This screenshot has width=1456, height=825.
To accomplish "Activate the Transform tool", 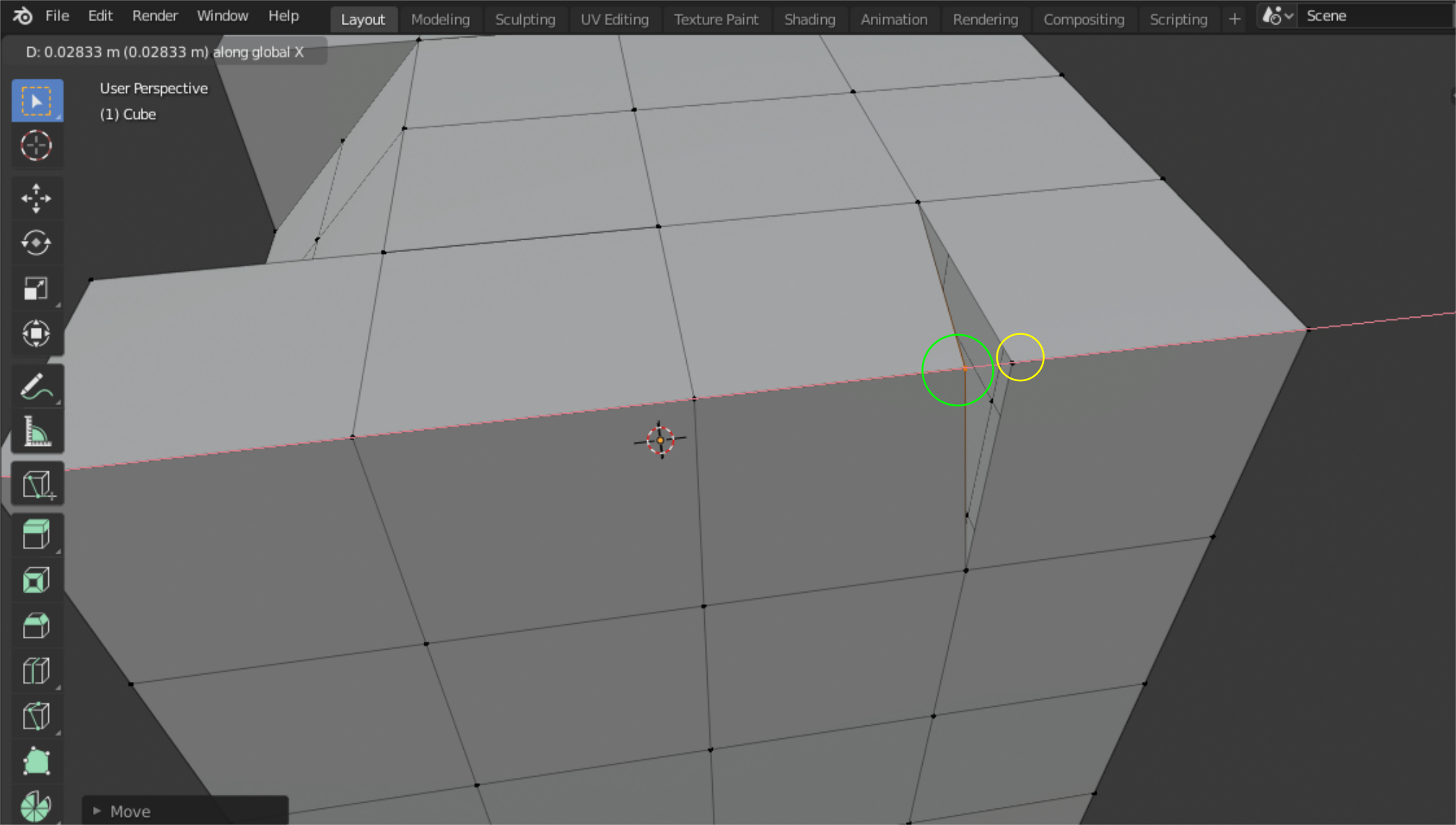I will tap(36, 333).
